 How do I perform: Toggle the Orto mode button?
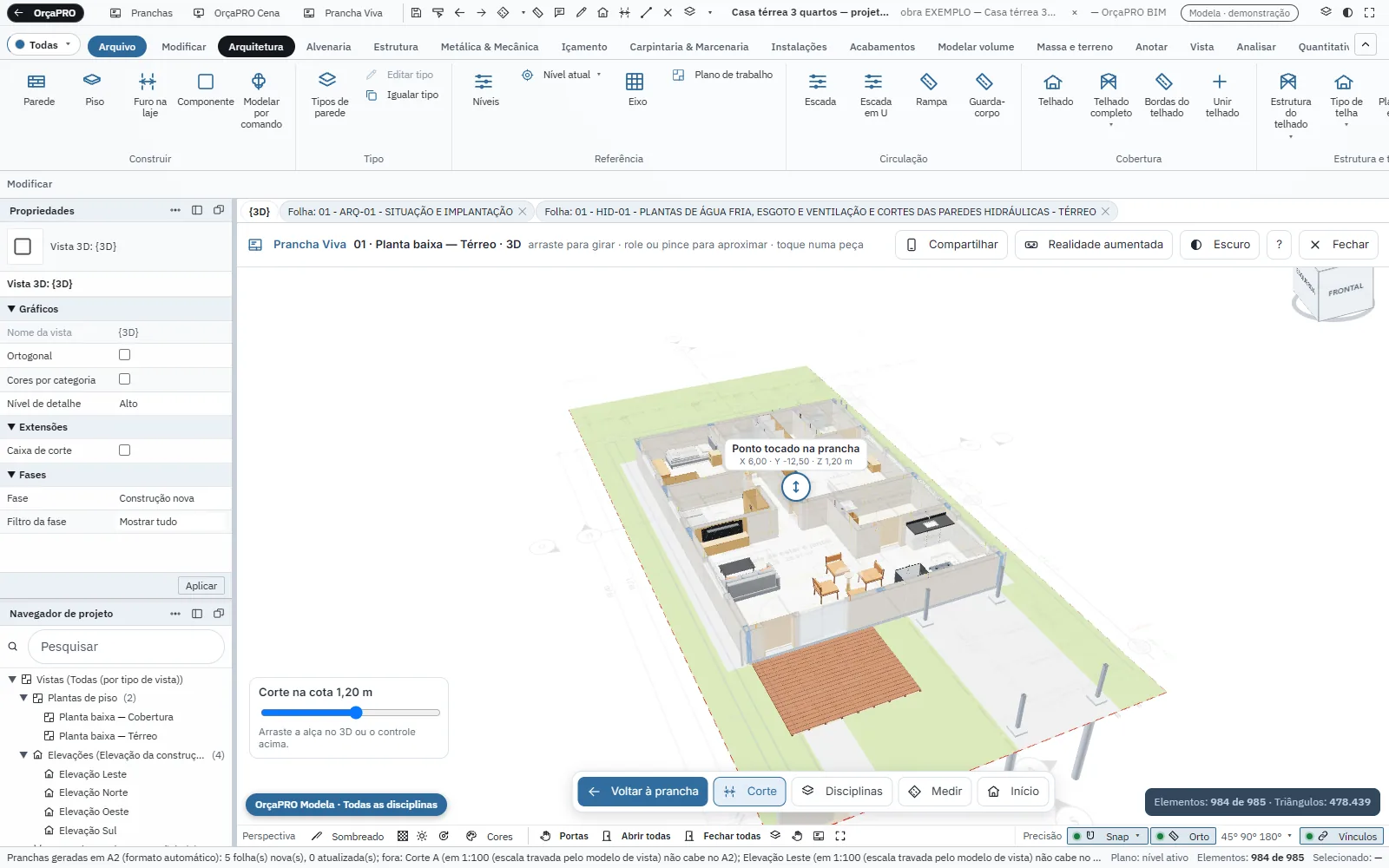pos(1182,837)
